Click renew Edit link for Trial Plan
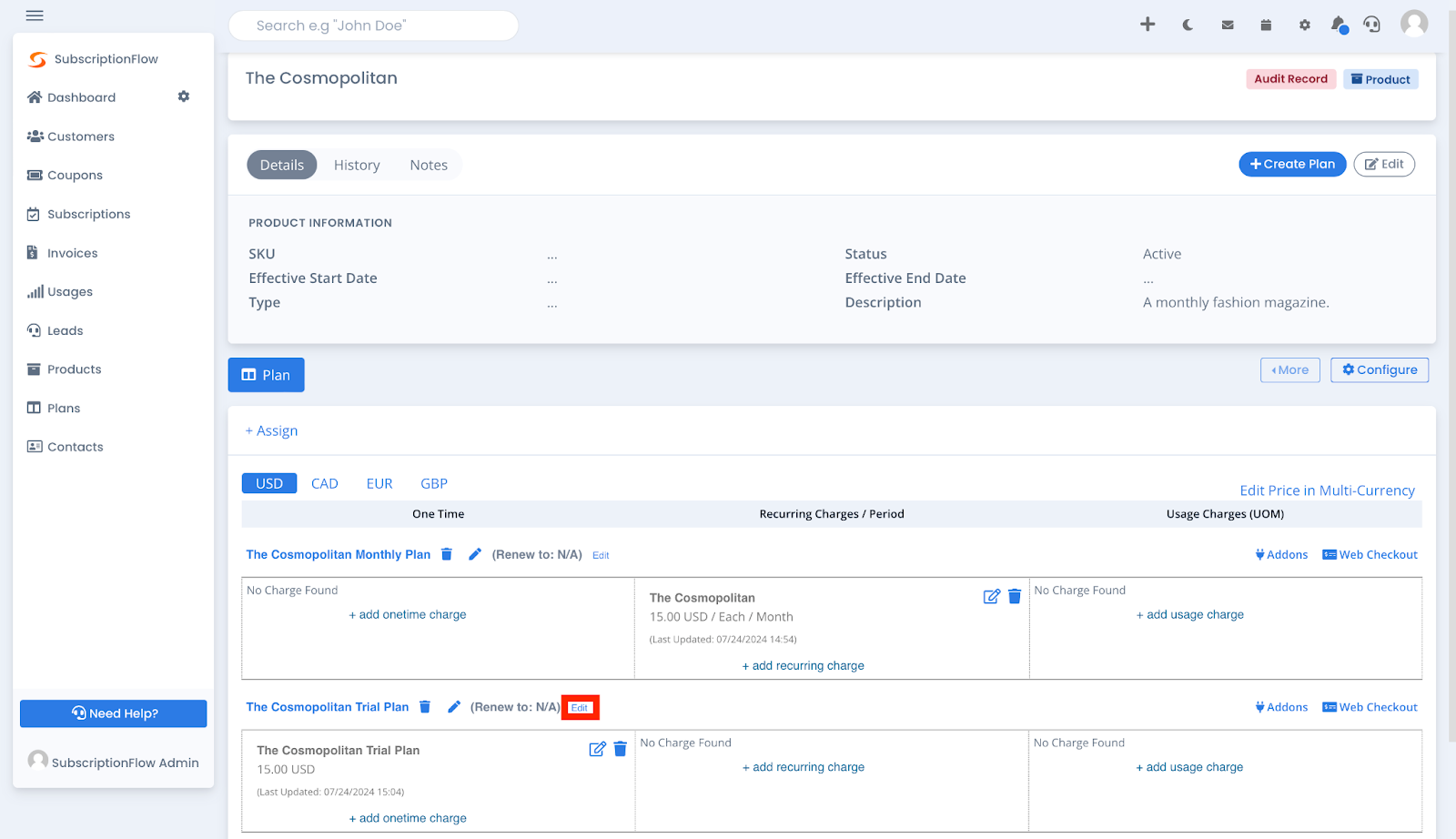The height and width of the screenshot is (839, 1456). pyautogui.click(x=580, y=708)
